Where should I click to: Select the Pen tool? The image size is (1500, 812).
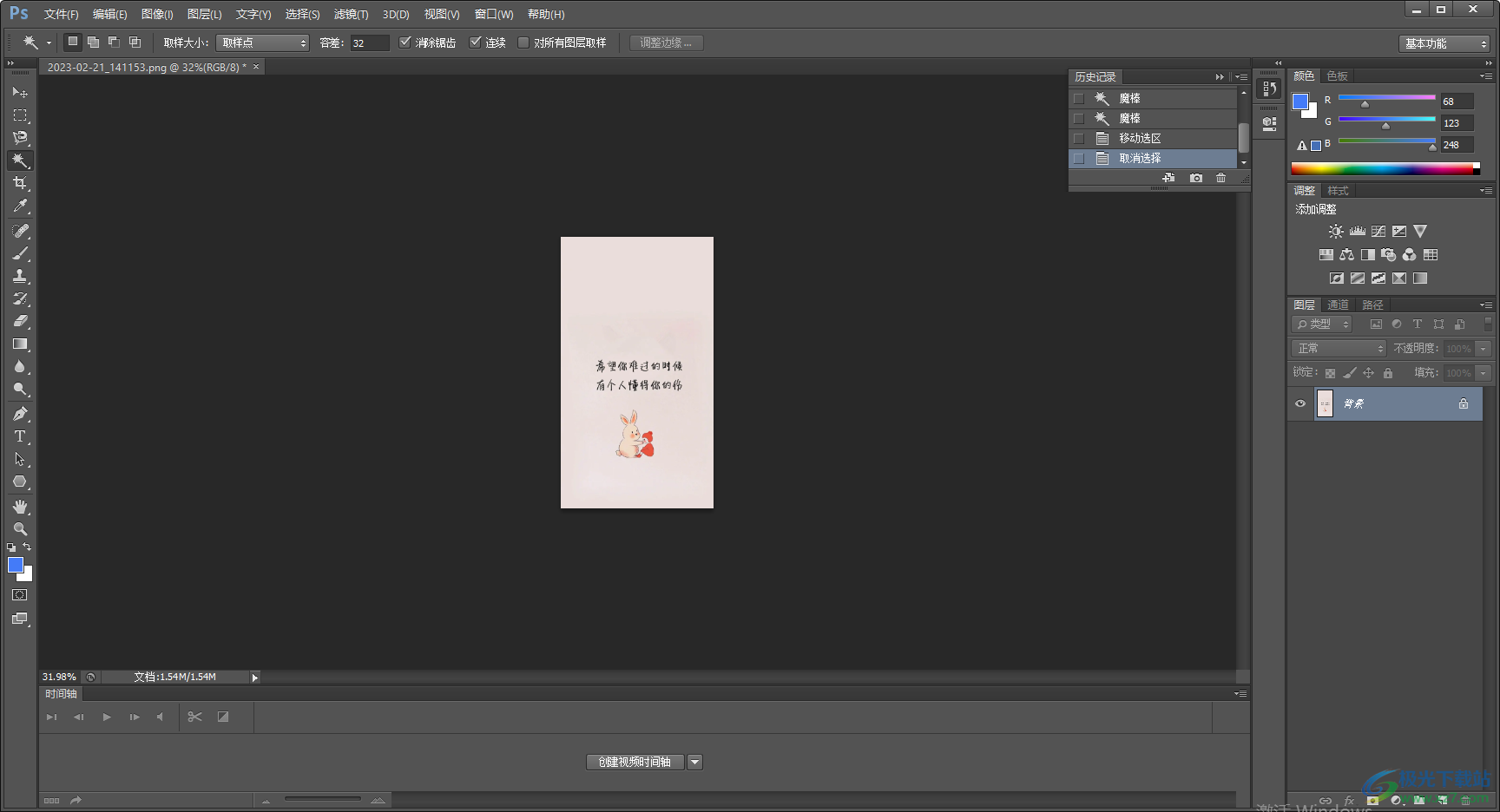click(x=20, y=414)
